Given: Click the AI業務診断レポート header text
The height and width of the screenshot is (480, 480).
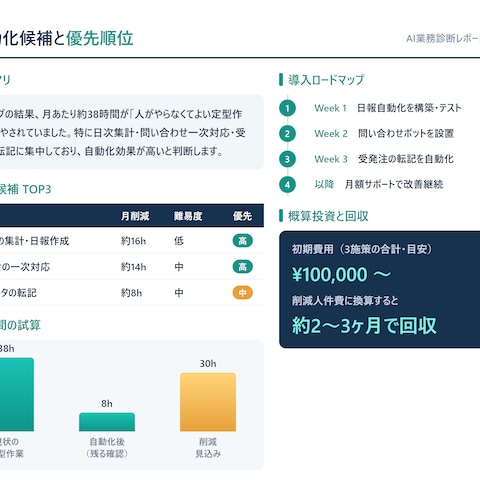Looking at the screenshot, I should coord(443,39).
